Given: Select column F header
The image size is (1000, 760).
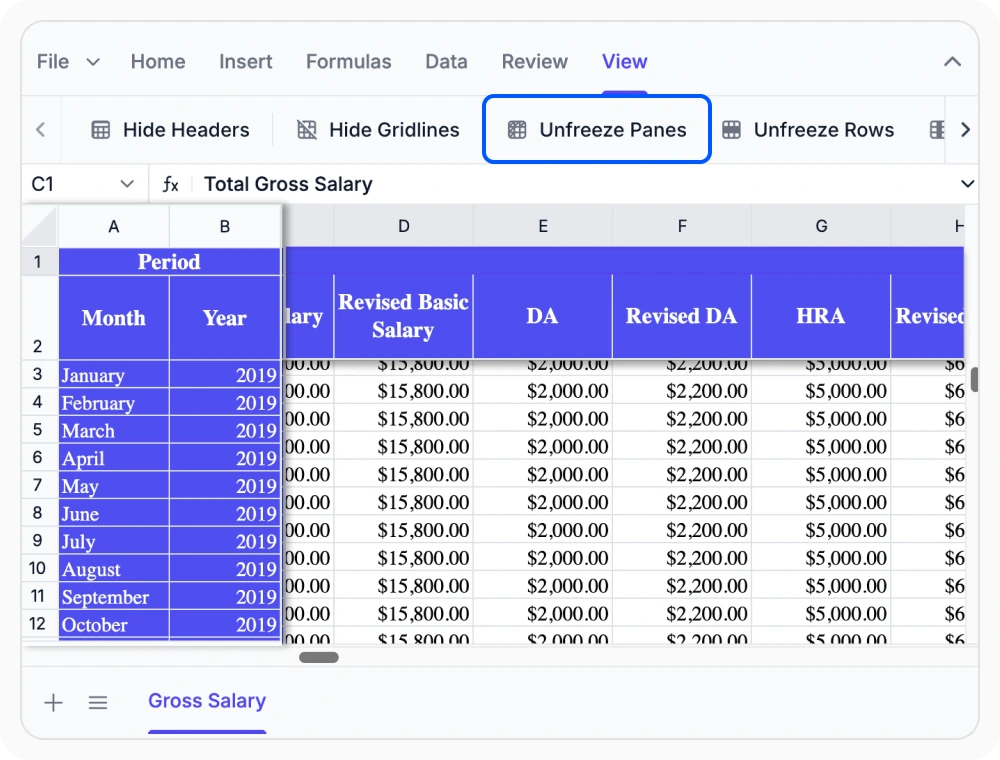Looking at the screenshot, I should (x=682, y=226).
